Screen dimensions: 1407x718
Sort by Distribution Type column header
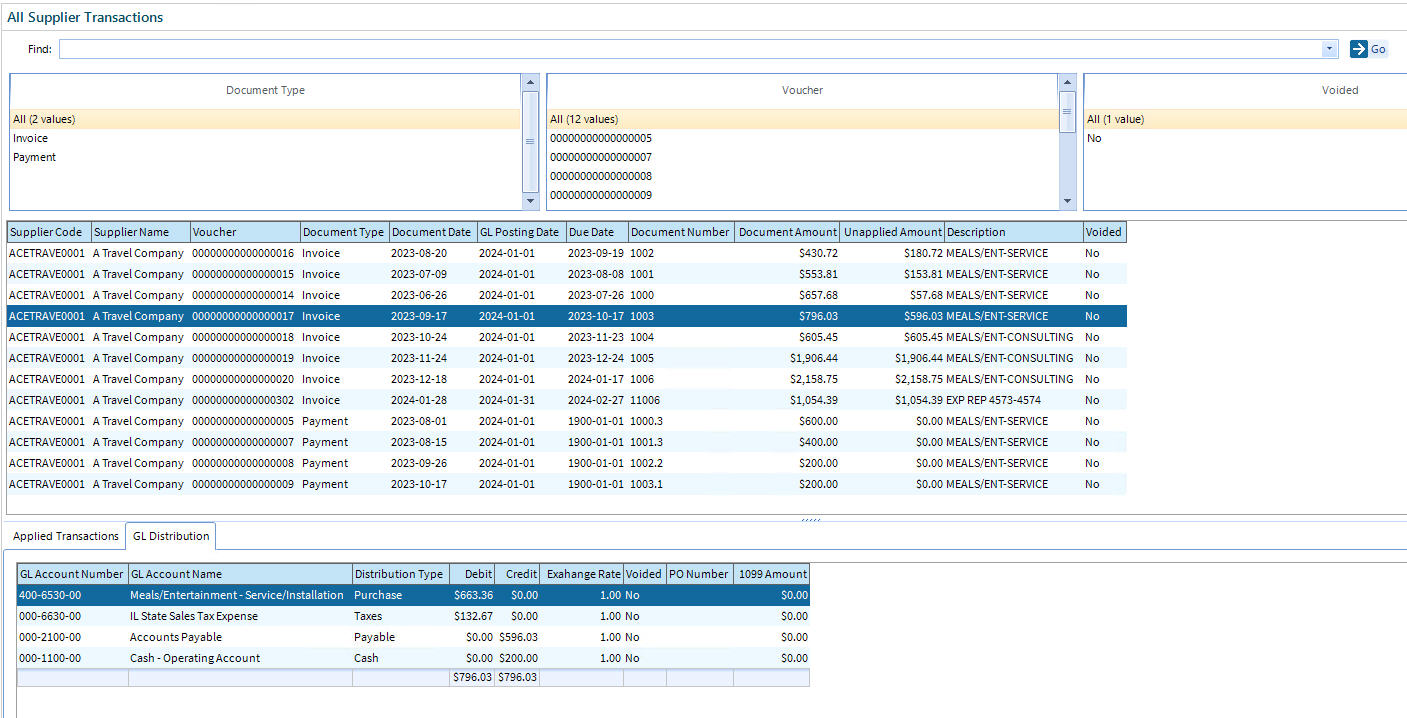point(400,574)
